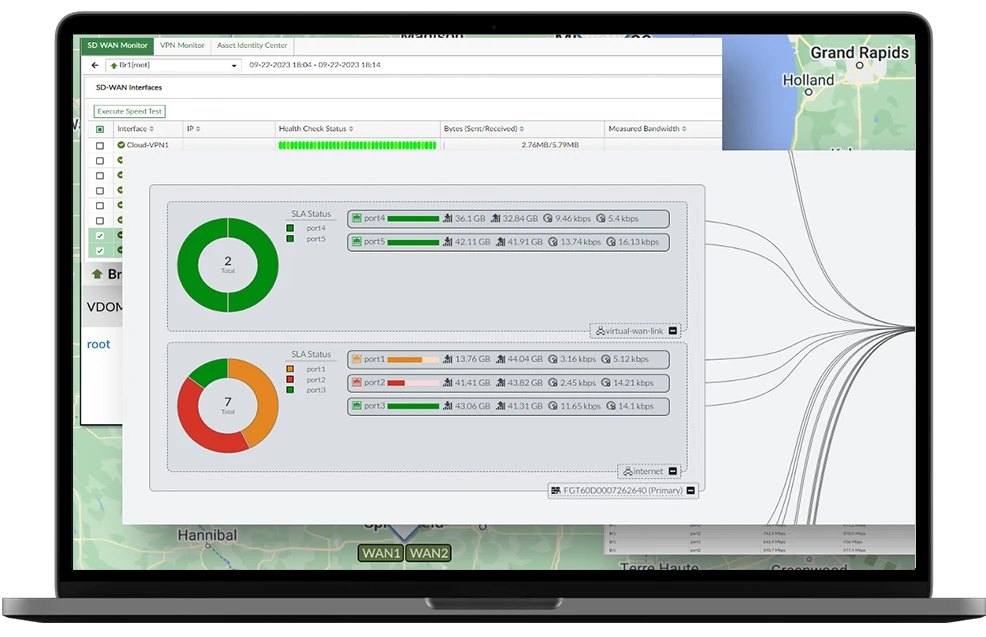Click the FGT60D0007262640 device icon

556,491
